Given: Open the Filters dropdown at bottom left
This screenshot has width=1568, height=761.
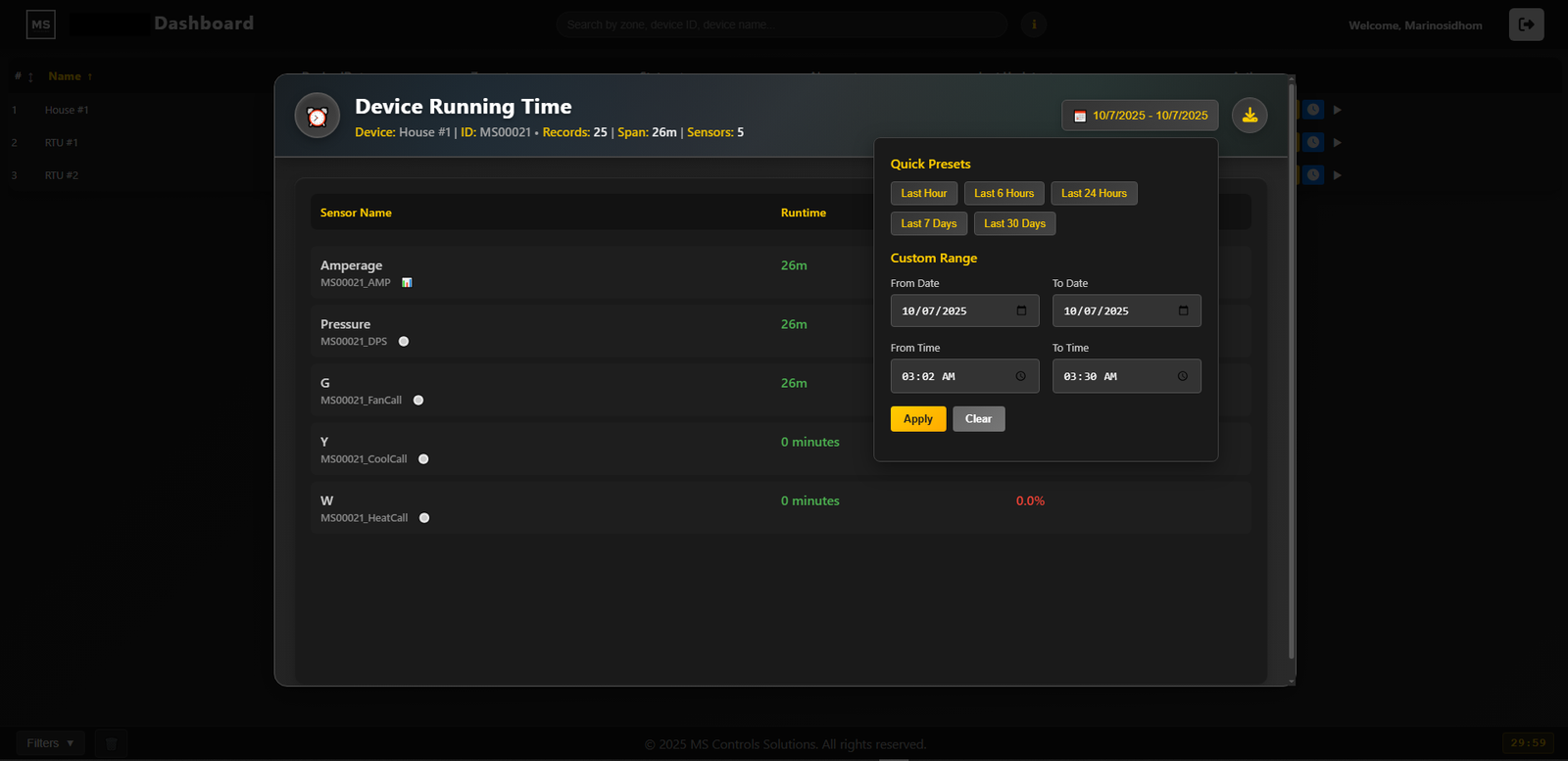Looking at the screenshot, I should coord(50,743).
